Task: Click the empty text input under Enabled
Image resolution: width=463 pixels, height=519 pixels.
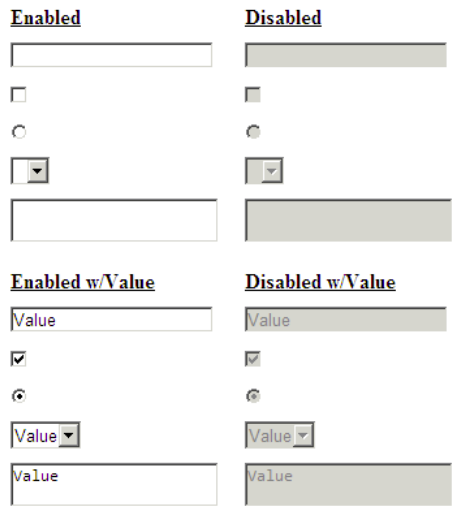Action: (x=111, y=55)
